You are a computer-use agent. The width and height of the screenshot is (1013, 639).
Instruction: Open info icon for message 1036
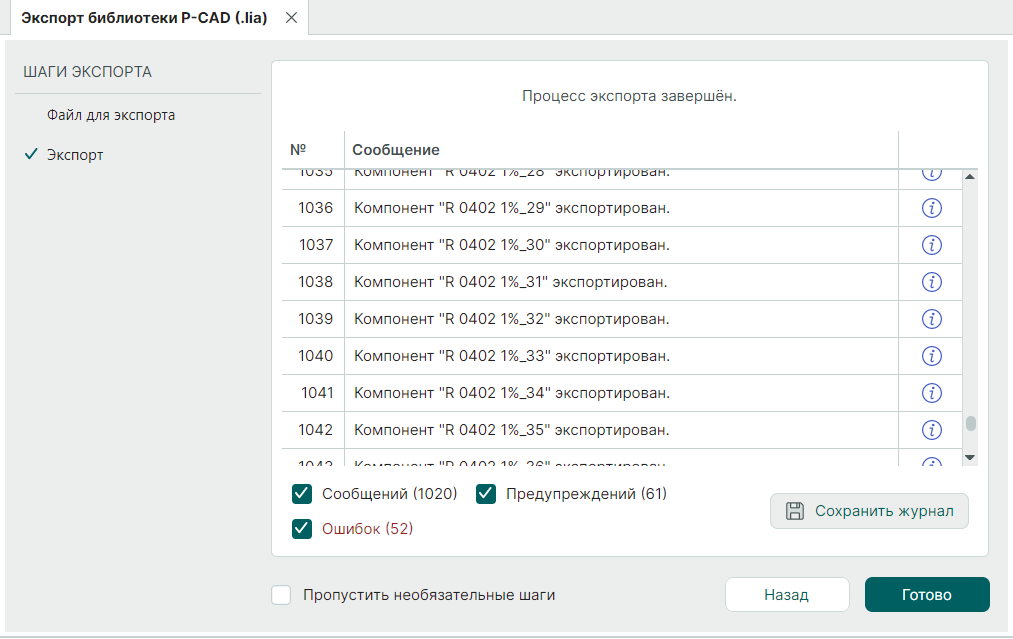[x=931, y=208]
